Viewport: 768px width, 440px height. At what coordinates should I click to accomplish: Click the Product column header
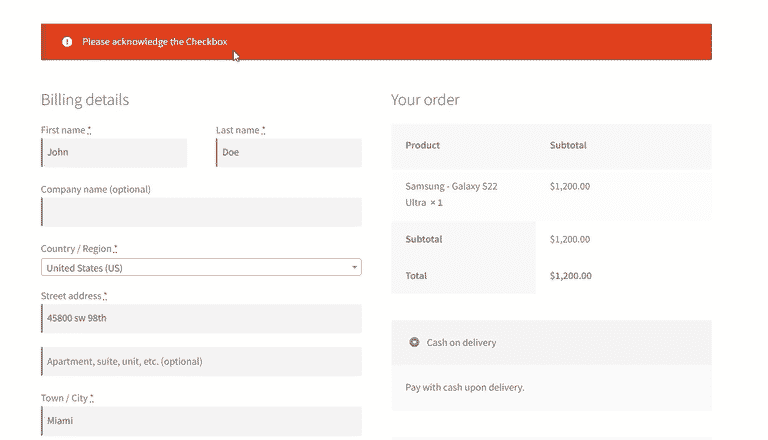[x=423, y=145]
